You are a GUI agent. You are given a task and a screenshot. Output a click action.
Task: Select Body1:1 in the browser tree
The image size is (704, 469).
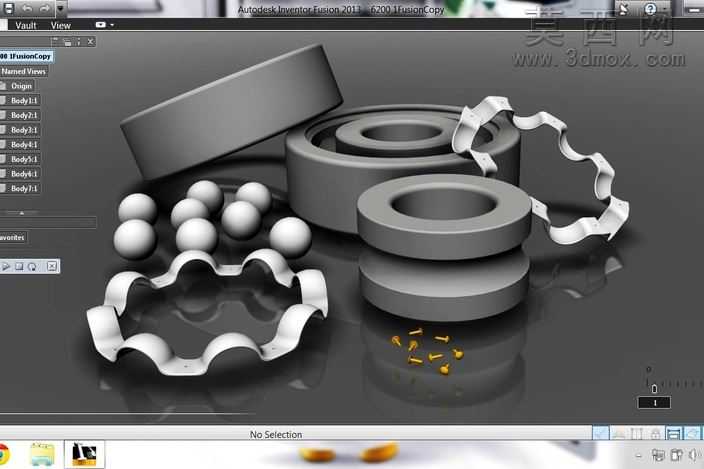[24, 101]
